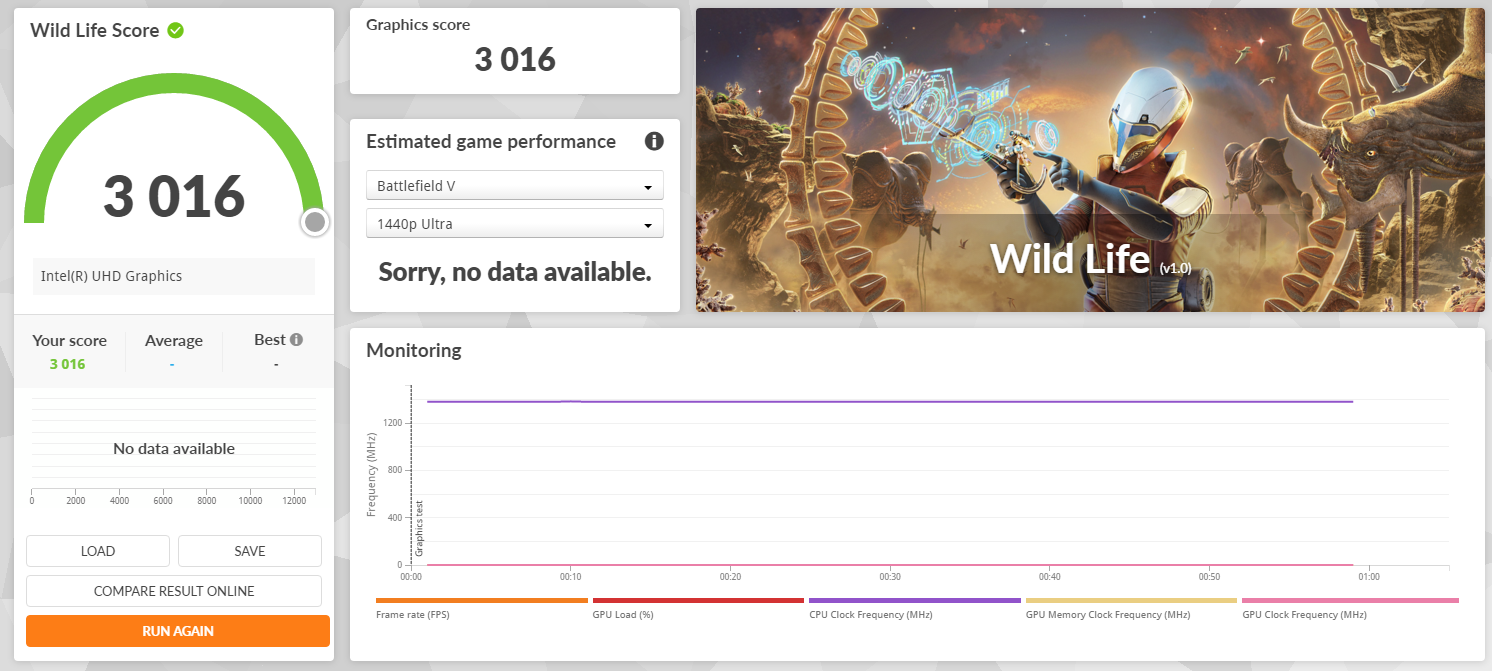Click 'Sorry, no data available.' message
Viewport: 1492px width, 671px height.
coord(515,271)
